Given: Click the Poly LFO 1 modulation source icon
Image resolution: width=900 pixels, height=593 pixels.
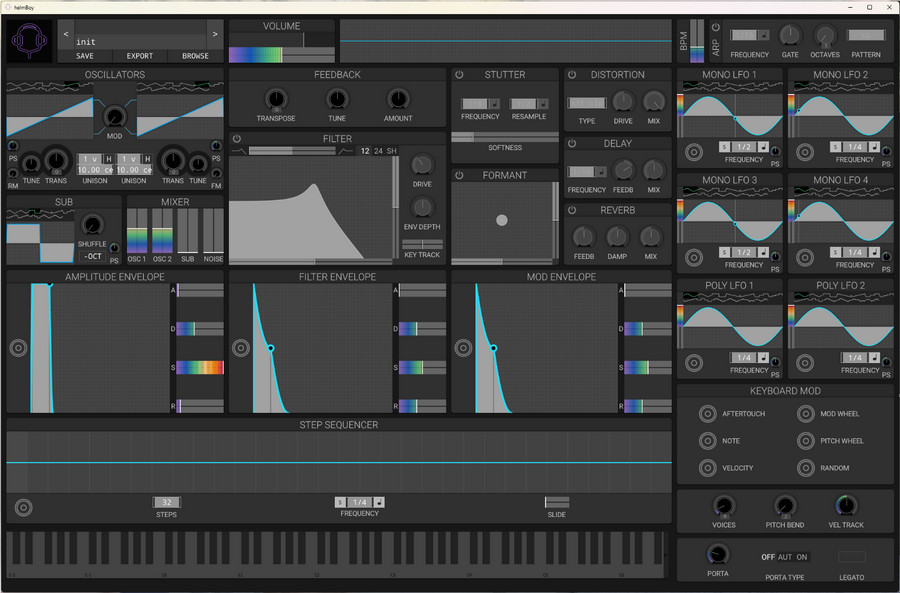Looking at the screenshot, I should tap(694, 363).
